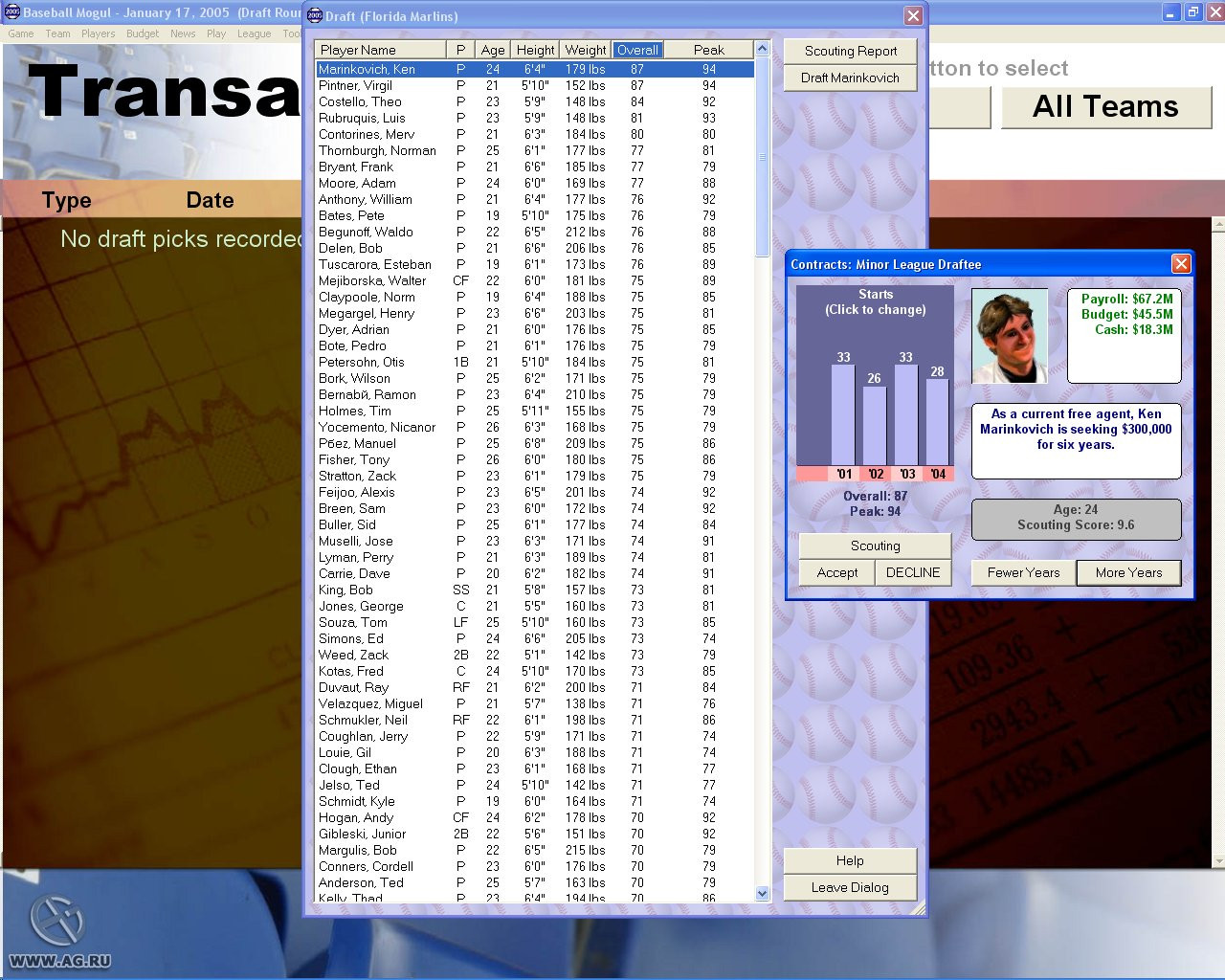Click the DECLINE button
This screenshot has height=980, width=1225.
coord(913,572)
